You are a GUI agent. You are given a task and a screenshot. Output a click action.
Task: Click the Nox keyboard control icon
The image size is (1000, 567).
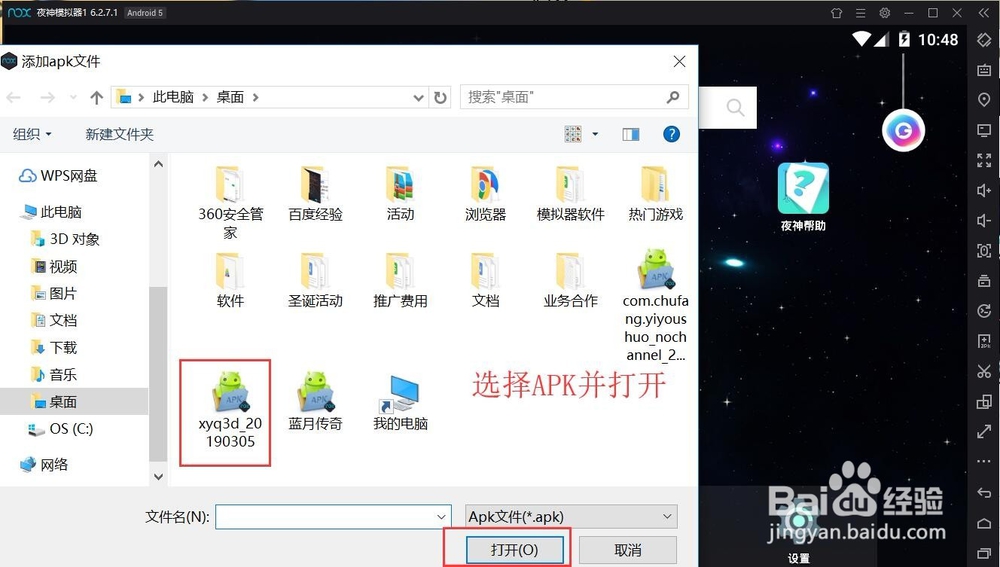click(x=984, y=70)
